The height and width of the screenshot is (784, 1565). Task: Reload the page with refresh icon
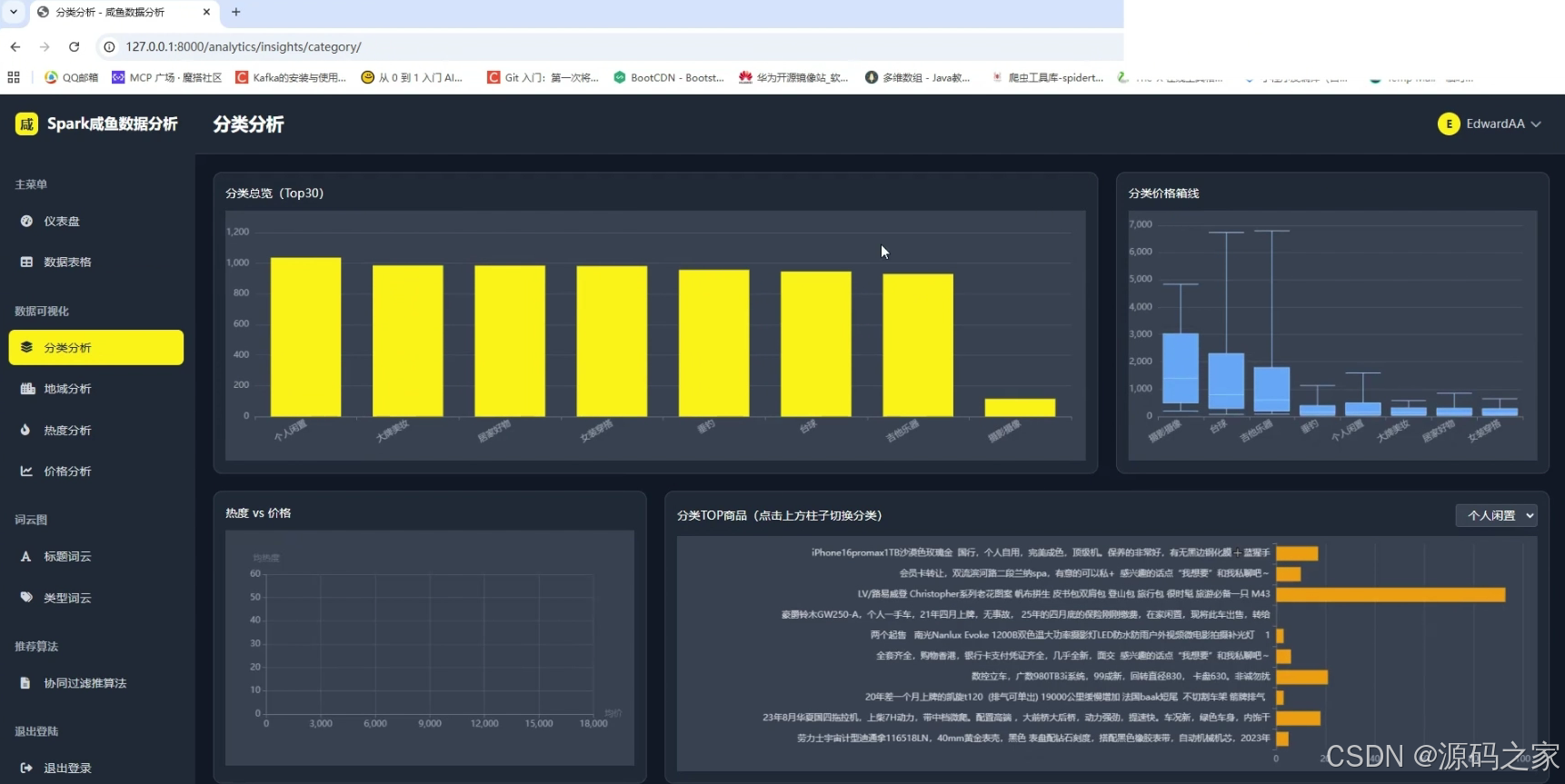point(75,46)
